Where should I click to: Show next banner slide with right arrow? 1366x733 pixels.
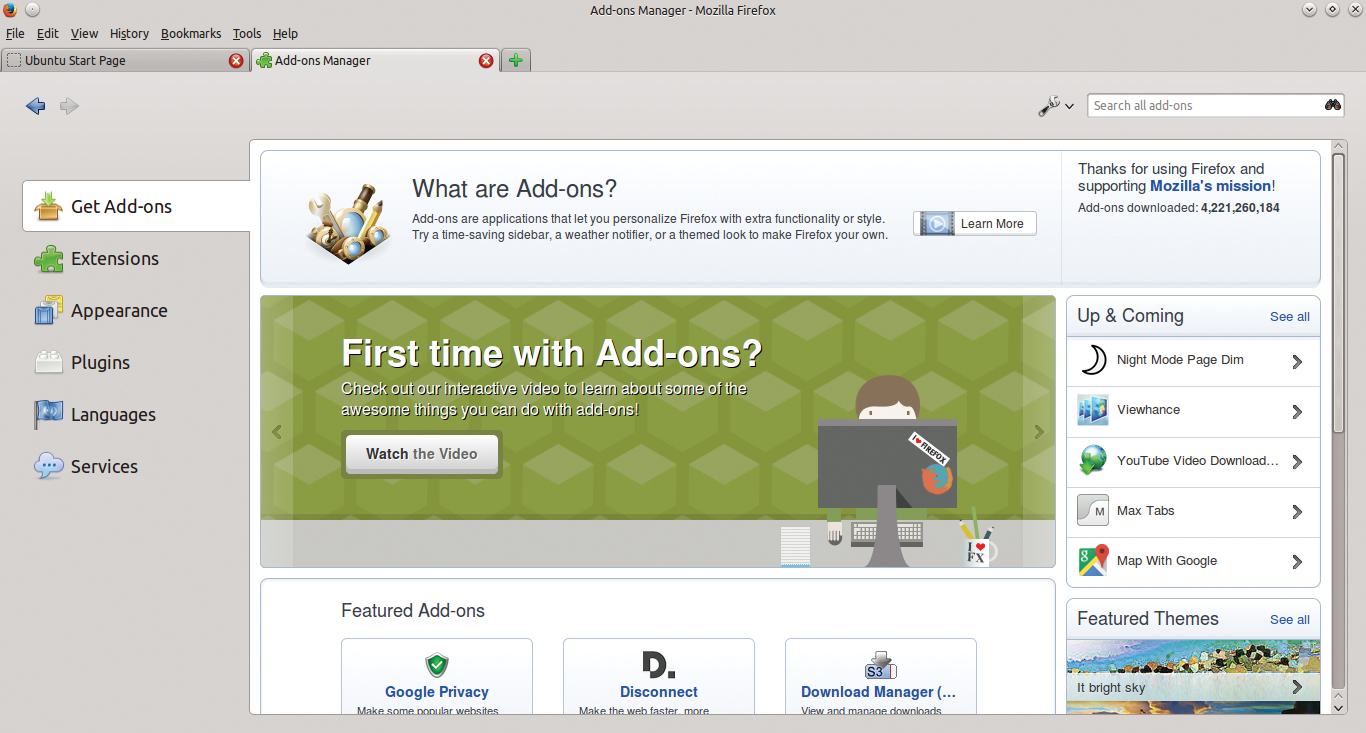[x=1039, y=432]
